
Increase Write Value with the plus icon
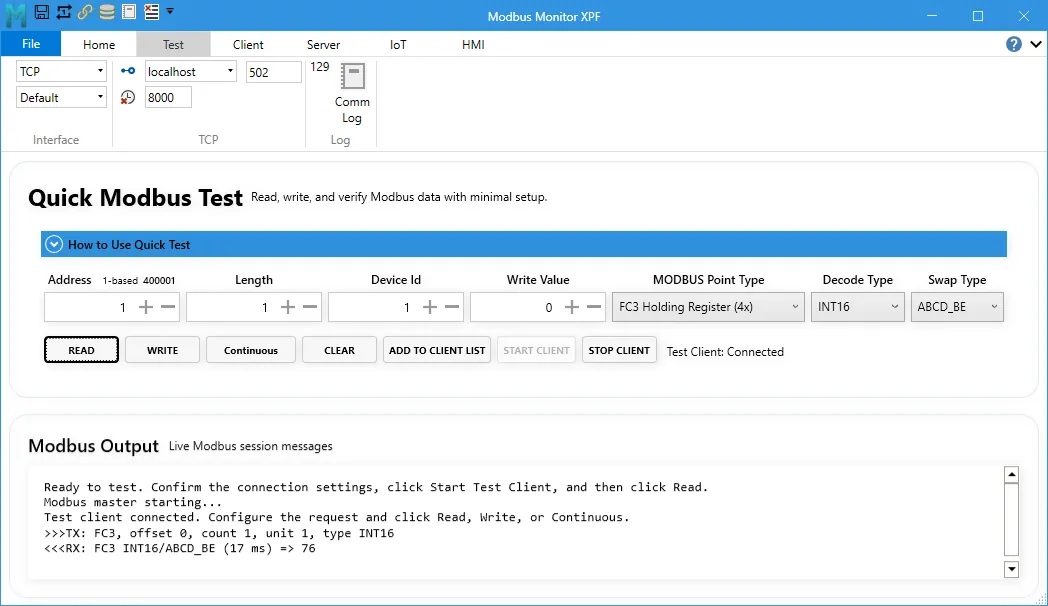click(571, 307)
